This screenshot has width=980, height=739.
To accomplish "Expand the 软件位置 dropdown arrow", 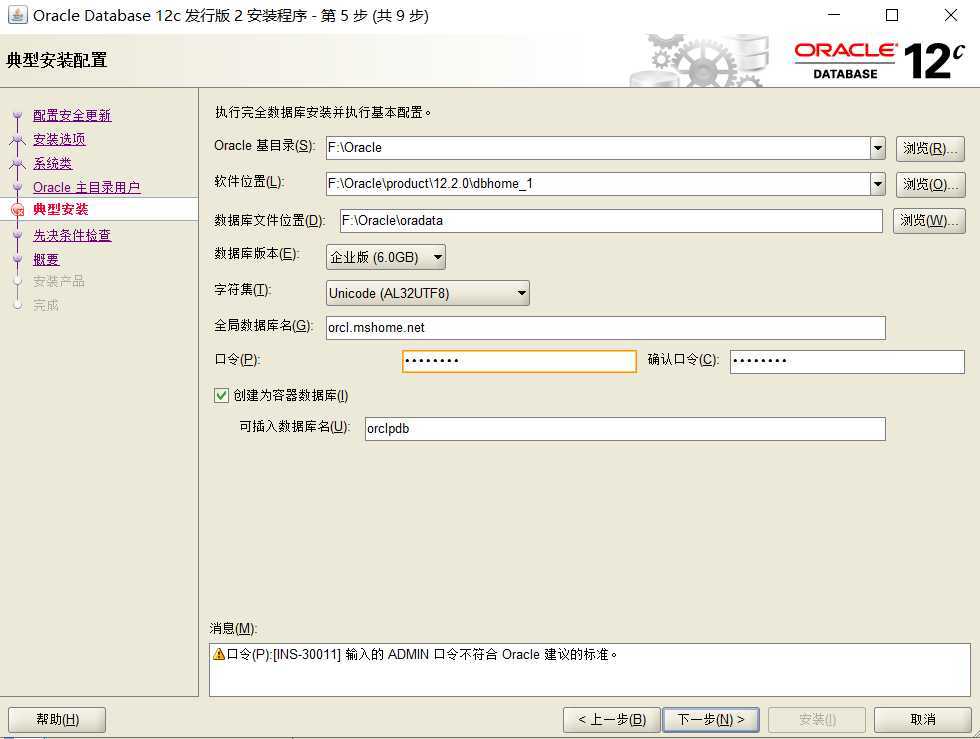I will click(878, 184).
